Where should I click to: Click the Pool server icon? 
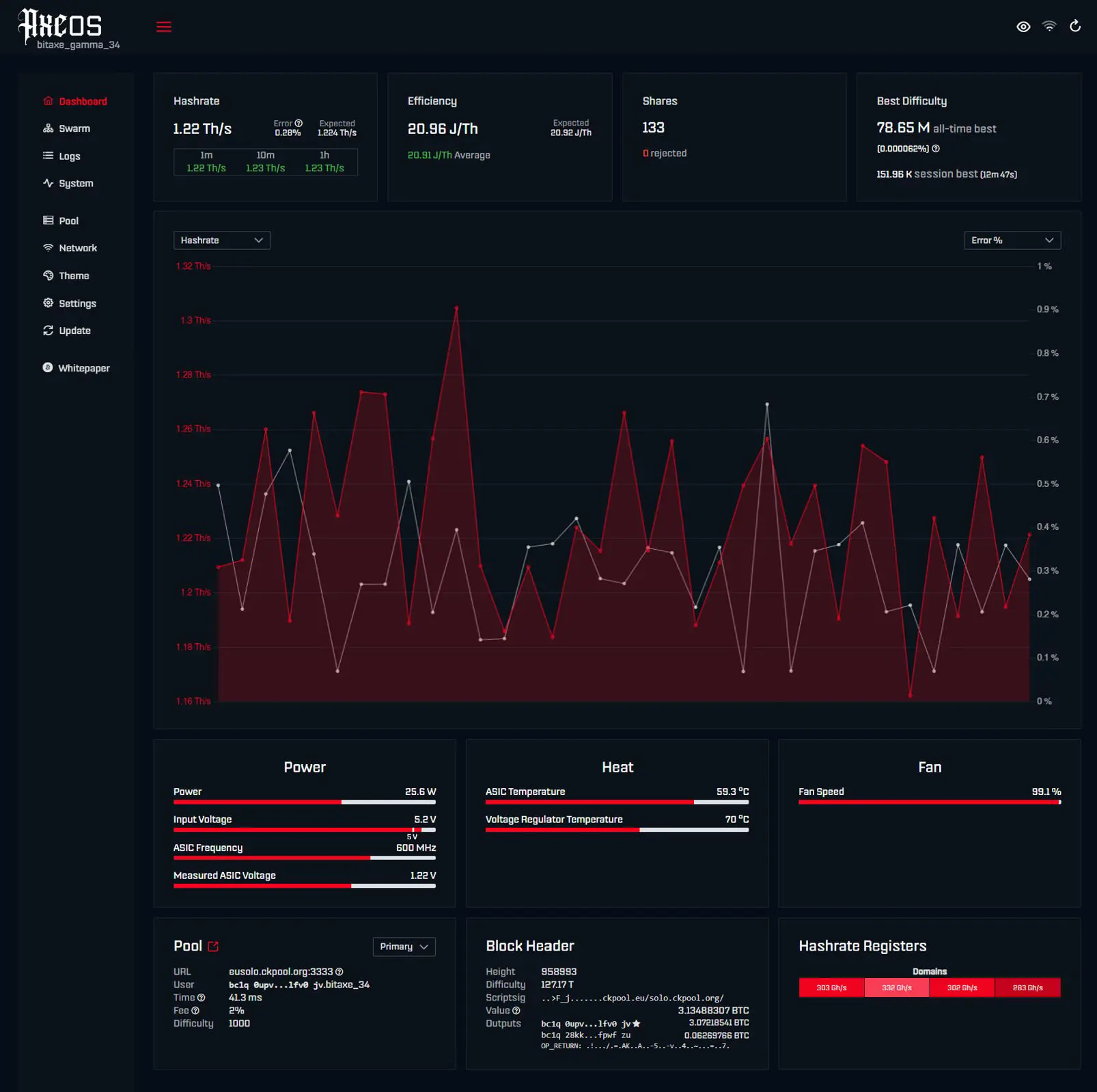pyautogui.click(x=48, y=221)
